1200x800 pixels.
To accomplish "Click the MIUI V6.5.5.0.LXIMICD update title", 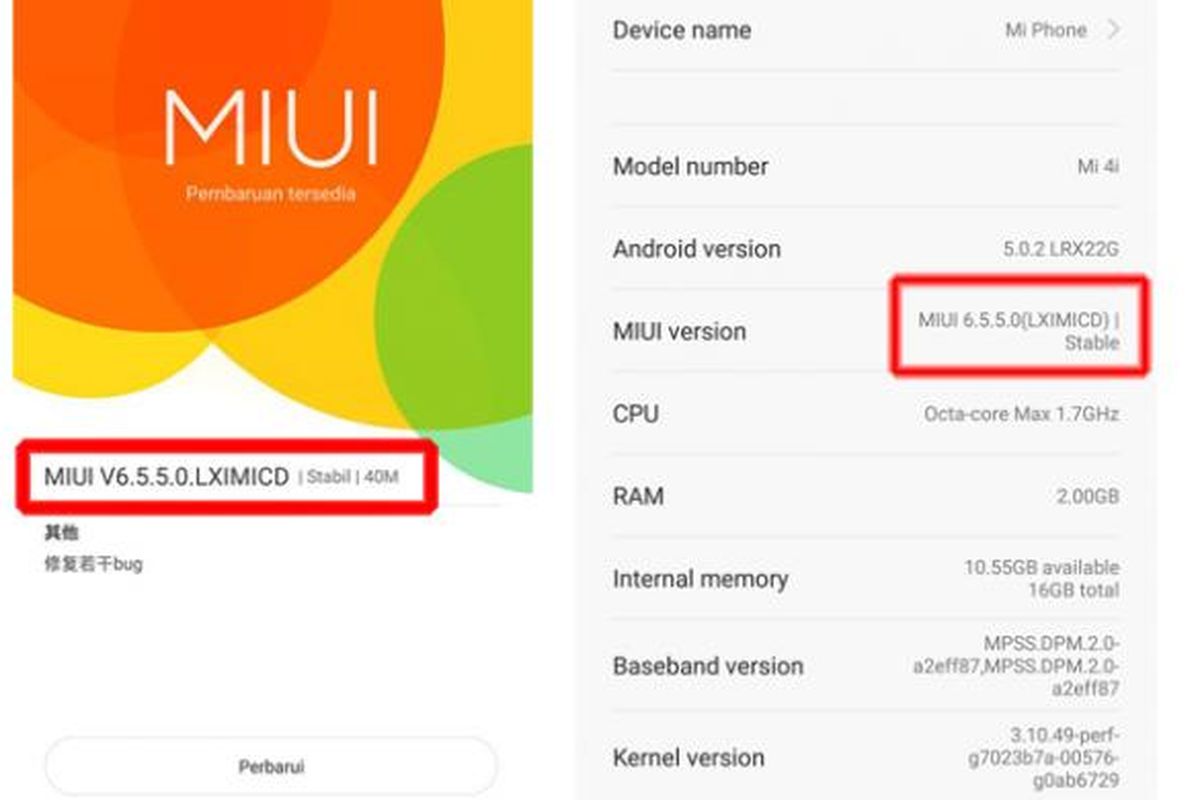I will [166, 476].
